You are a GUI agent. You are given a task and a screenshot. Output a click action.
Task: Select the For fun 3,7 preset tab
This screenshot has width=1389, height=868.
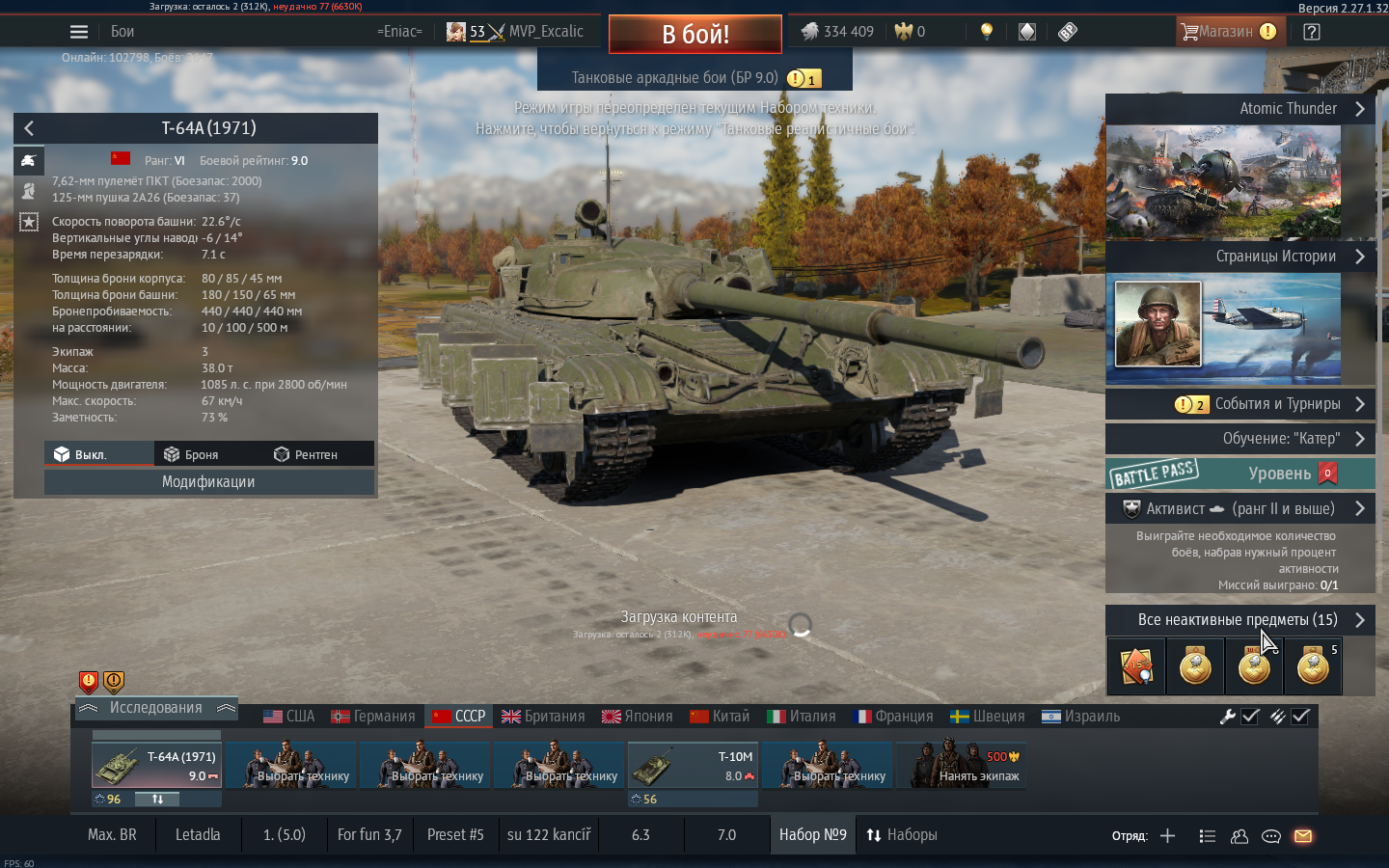tap(369, 835)
